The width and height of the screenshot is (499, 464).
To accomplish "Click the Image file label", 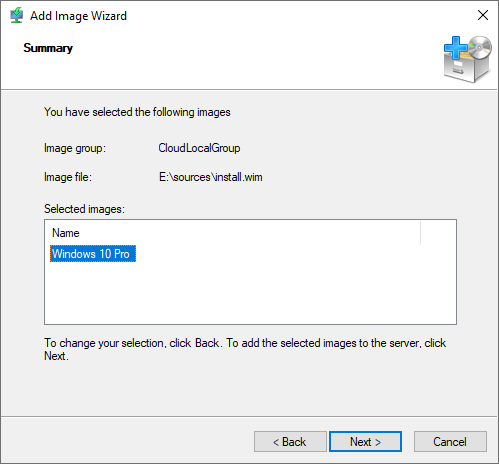I will (x=68, y=177).
